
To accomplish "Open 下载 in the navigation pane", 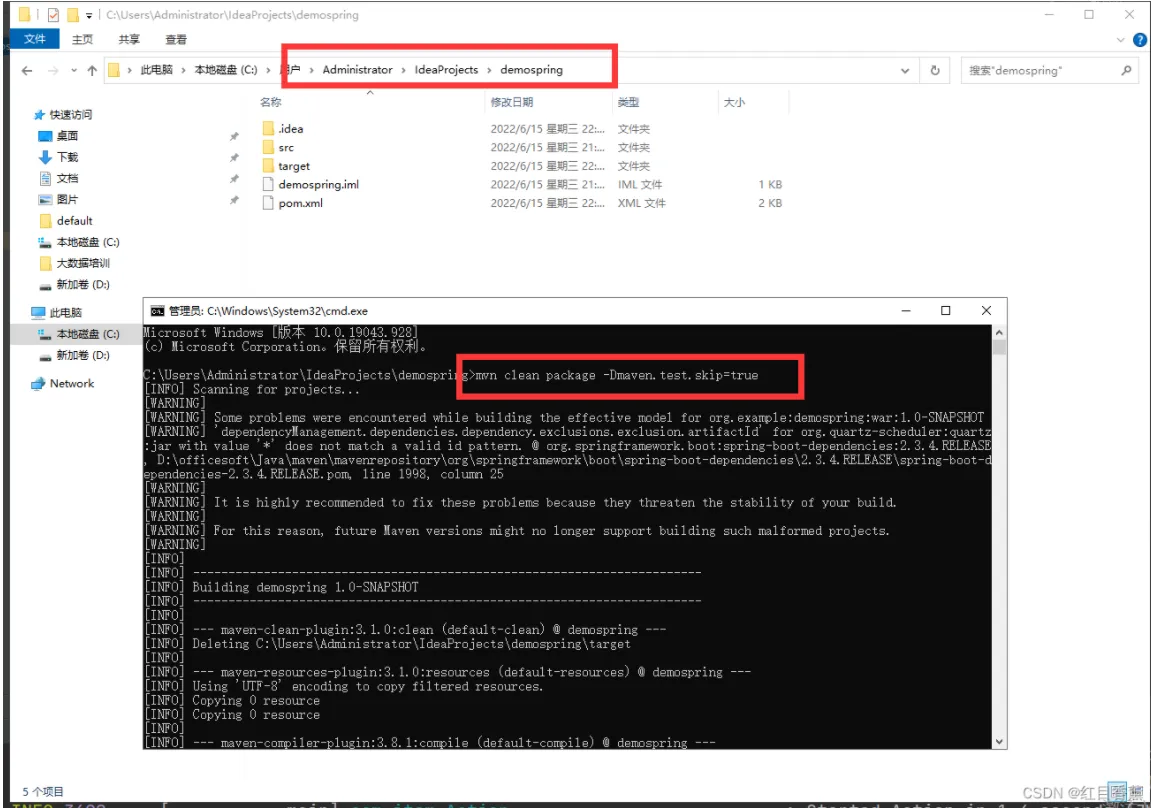I will [x=67, y=157].
